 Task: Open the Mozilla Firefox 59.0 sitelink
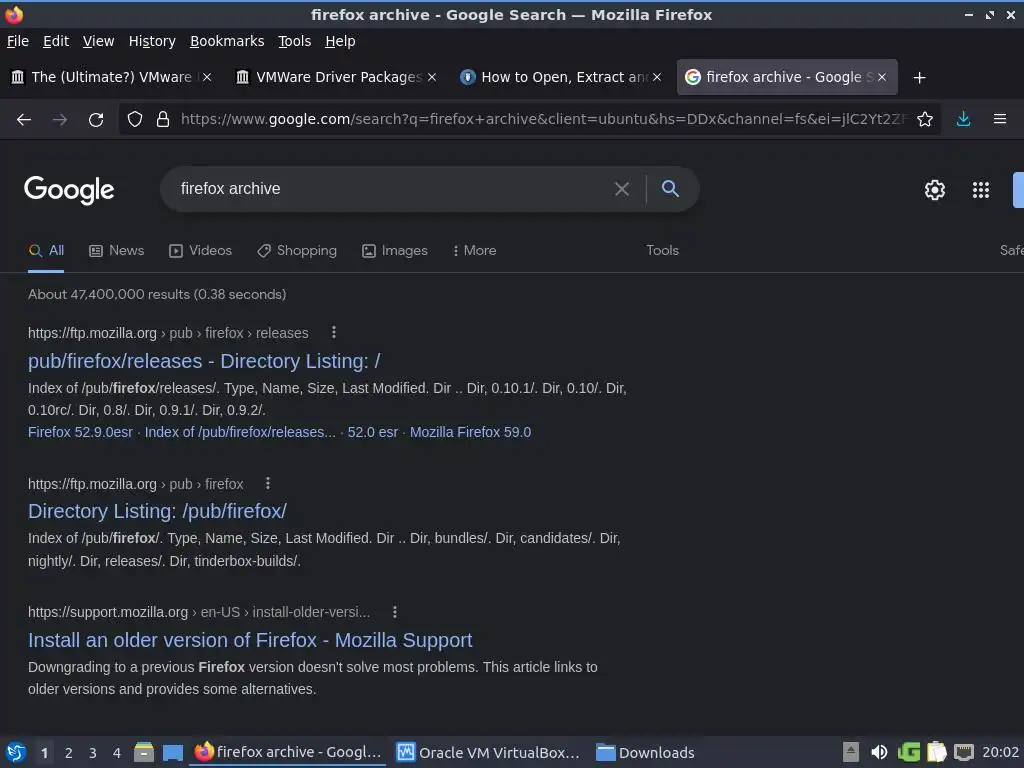[470, 432]
